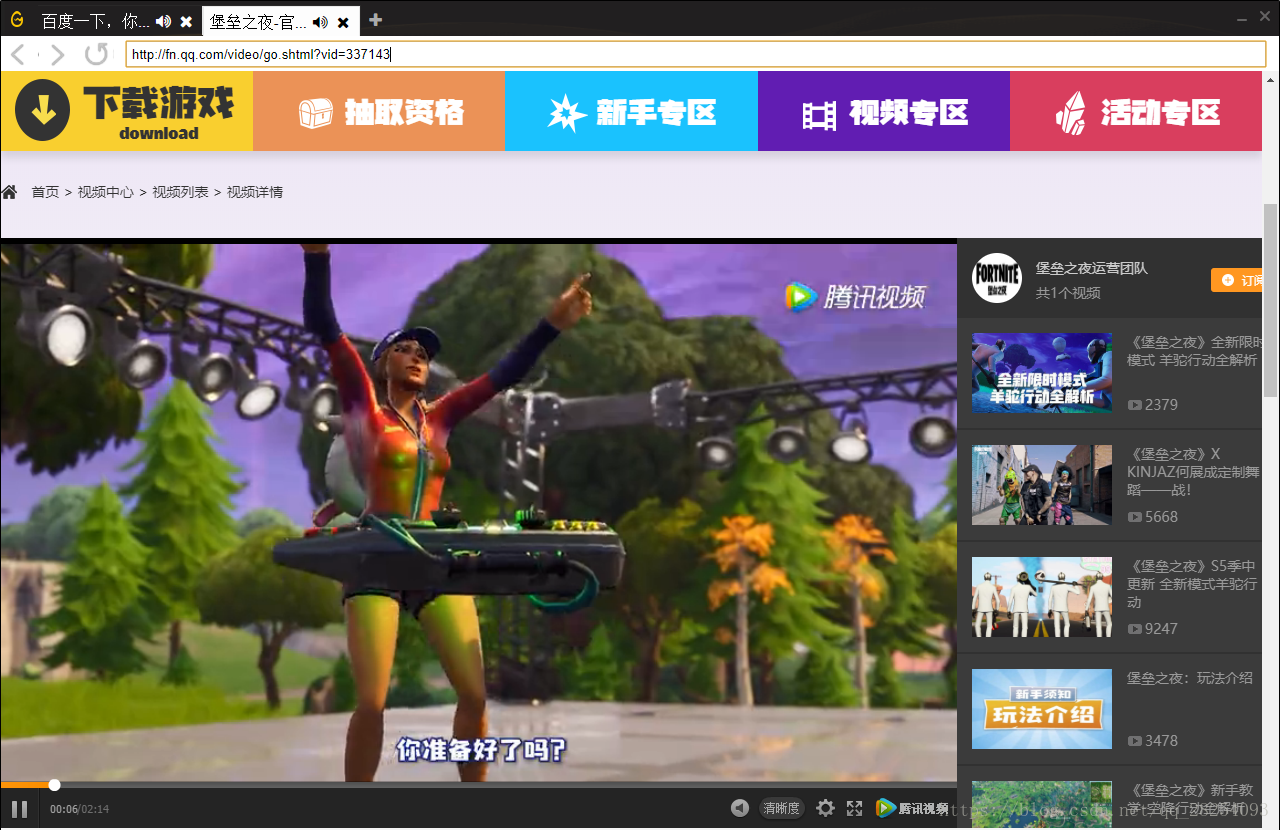Open the 清晰度 quality selector
The height and width of the screenshot is (830, 1280).
[781, 808]
